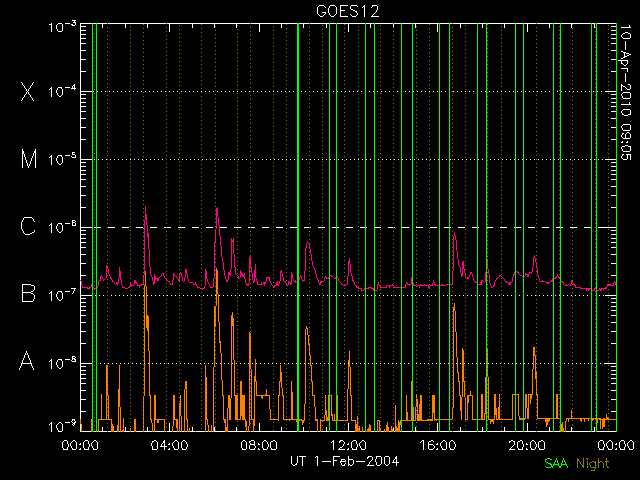The width and height of the screenshot is (640, 480).
Task: Click the 12:00 time axis label
Action: click(348, 444)
